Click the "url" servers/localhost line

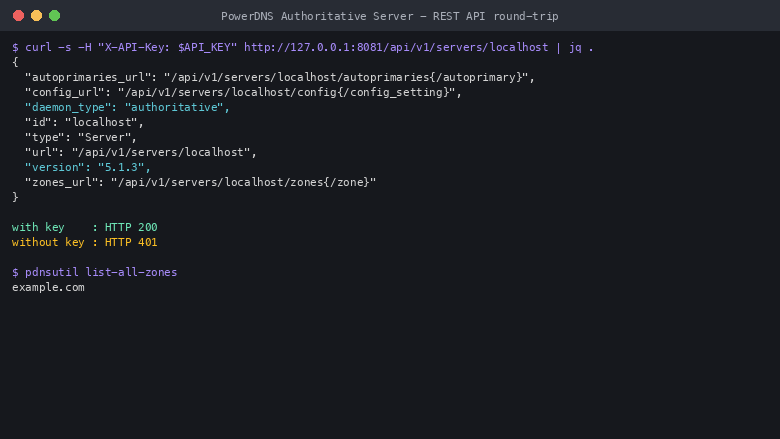point(141,152)
